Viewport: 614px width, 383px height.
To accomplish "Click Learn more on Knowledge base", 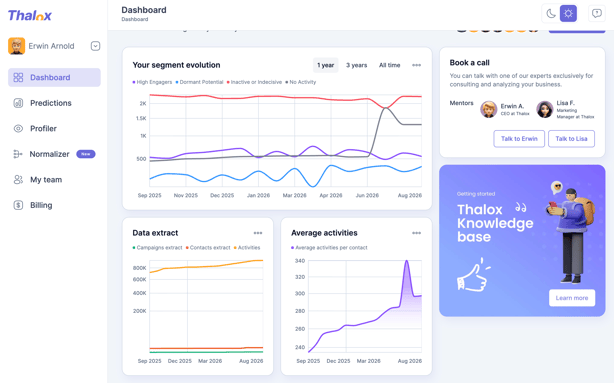I will (x=572, y=298).
